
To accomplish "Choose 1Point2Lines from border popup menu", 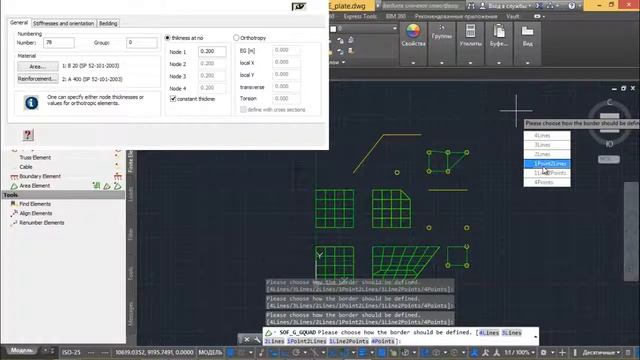I will (x=547, y=164).
